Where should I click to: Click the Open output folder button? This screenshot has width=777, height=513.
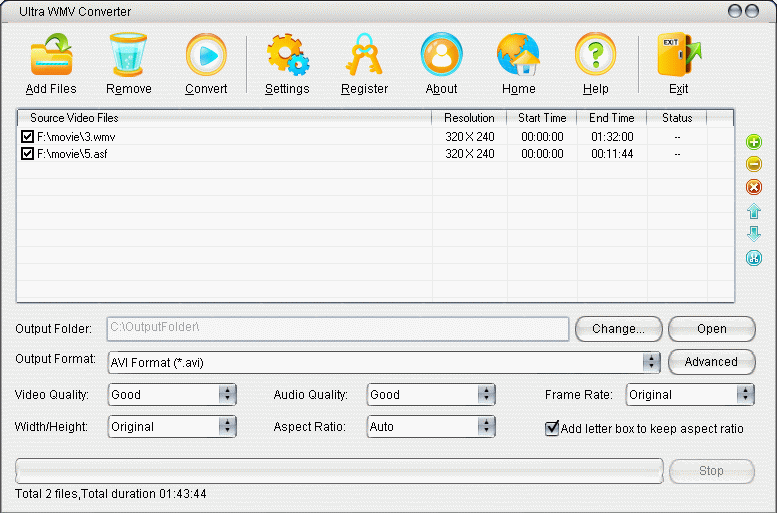[x=712, y=329]
